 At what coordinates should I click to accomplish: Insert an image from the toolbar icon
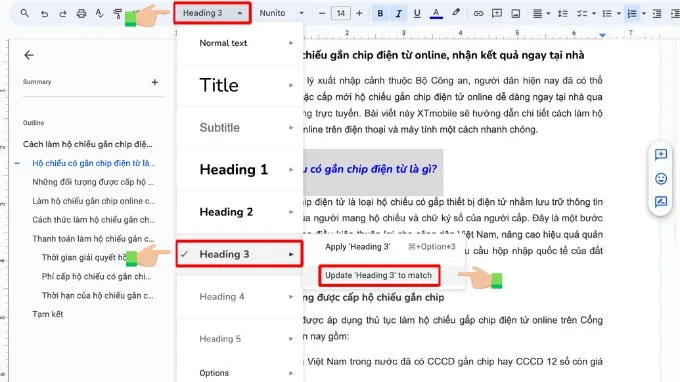coord(516,13)
